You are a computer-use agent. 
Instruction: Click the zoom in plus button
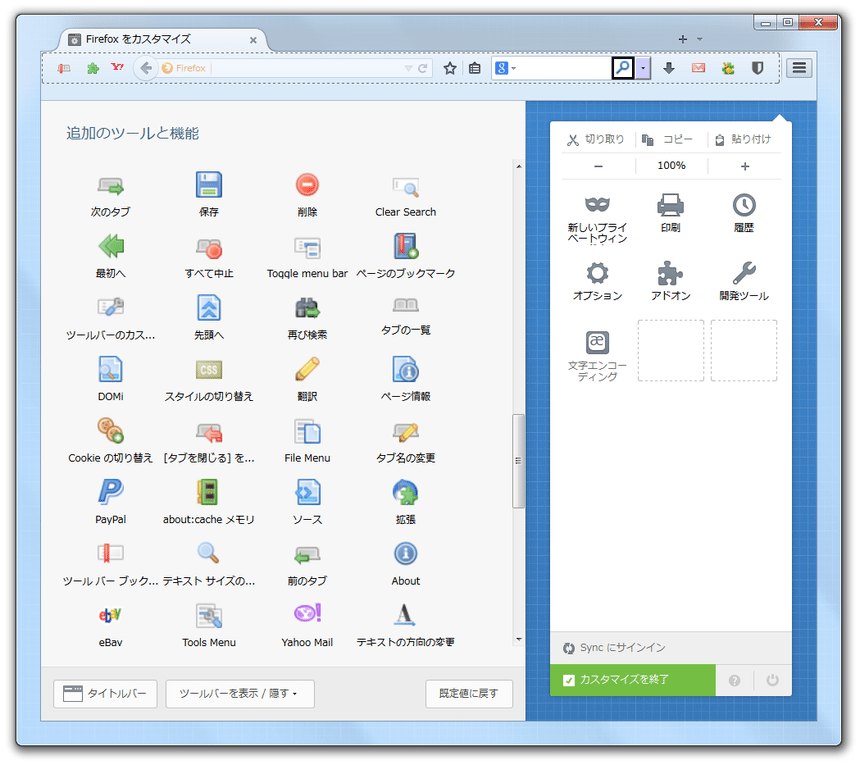744,166
